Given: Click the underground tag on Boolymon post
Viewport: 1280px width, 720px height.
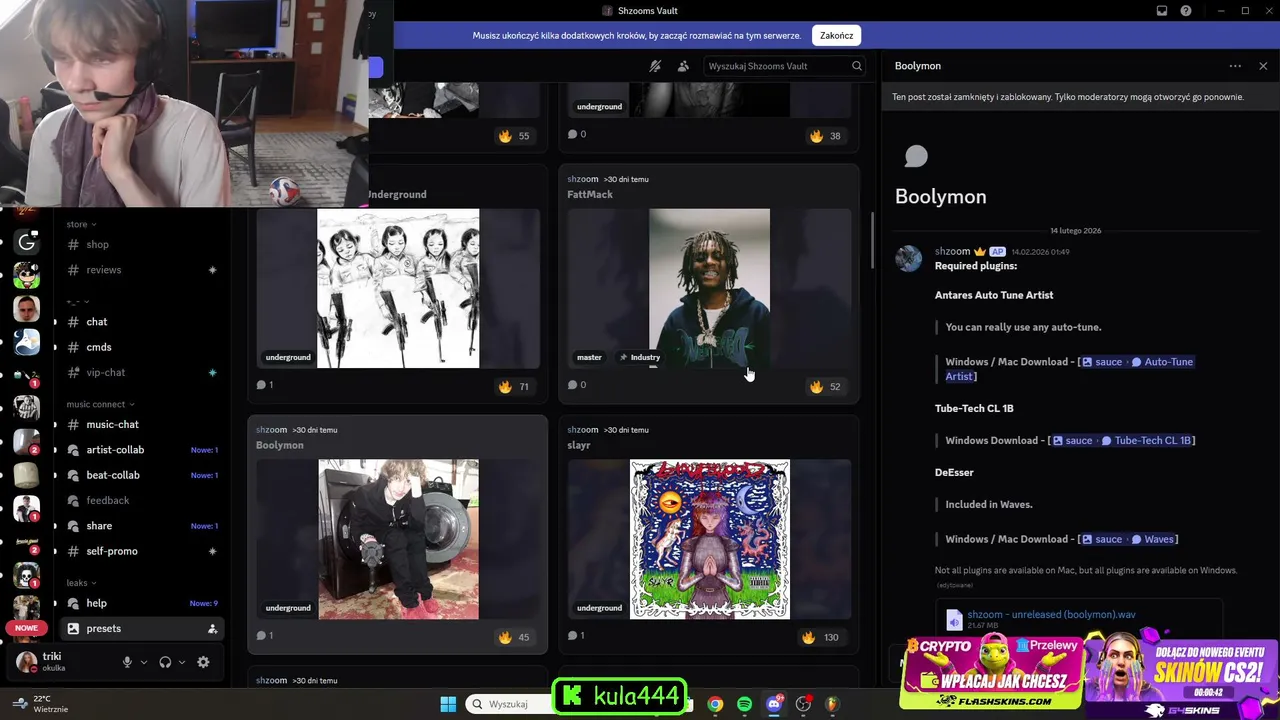Looking at the screenshot, I should pos(288,608).
